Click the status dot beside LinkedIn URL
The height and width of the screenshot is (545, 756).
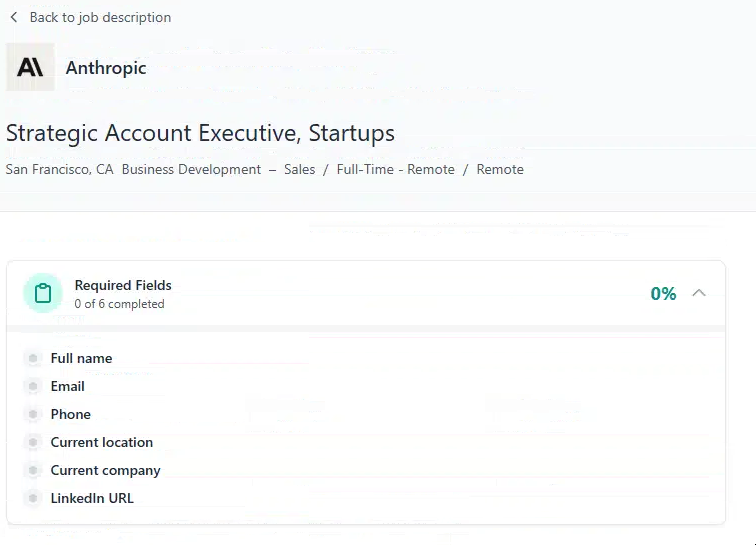pos(33,498)
